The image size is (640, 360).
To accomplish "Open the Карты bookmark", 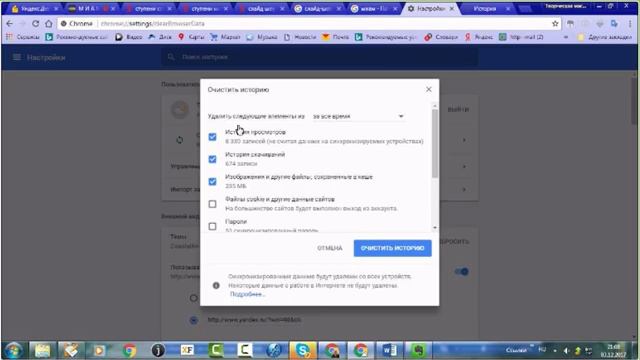I will [x=191, y=37].
